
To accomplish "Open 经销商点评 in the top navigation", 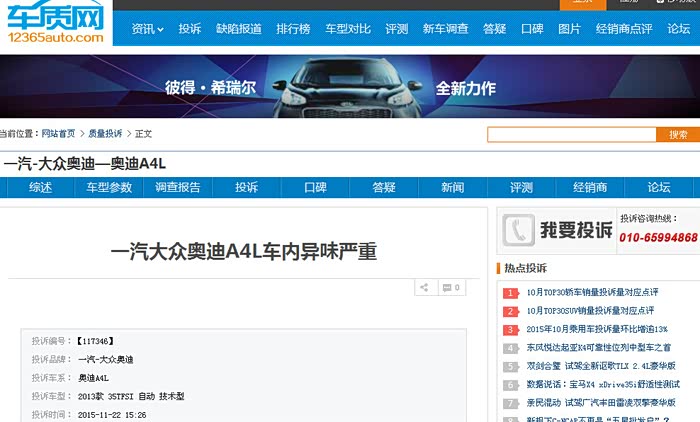I will pos(624,29).
